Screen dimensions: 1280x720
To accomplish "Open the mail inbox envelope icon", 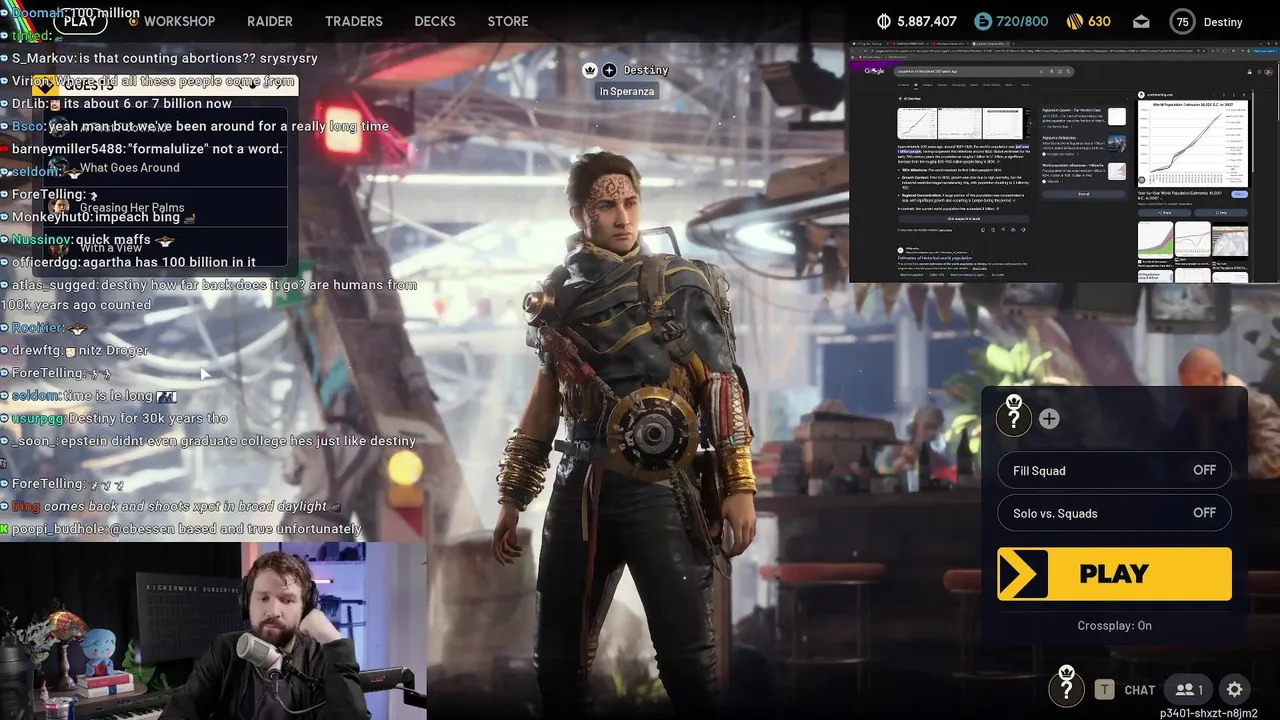I will 1141,21.
